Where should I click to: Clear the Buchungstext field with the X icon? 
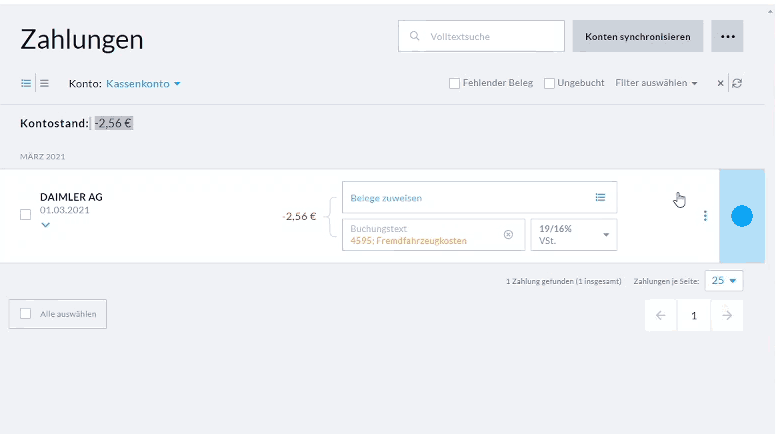coord(508,234)
